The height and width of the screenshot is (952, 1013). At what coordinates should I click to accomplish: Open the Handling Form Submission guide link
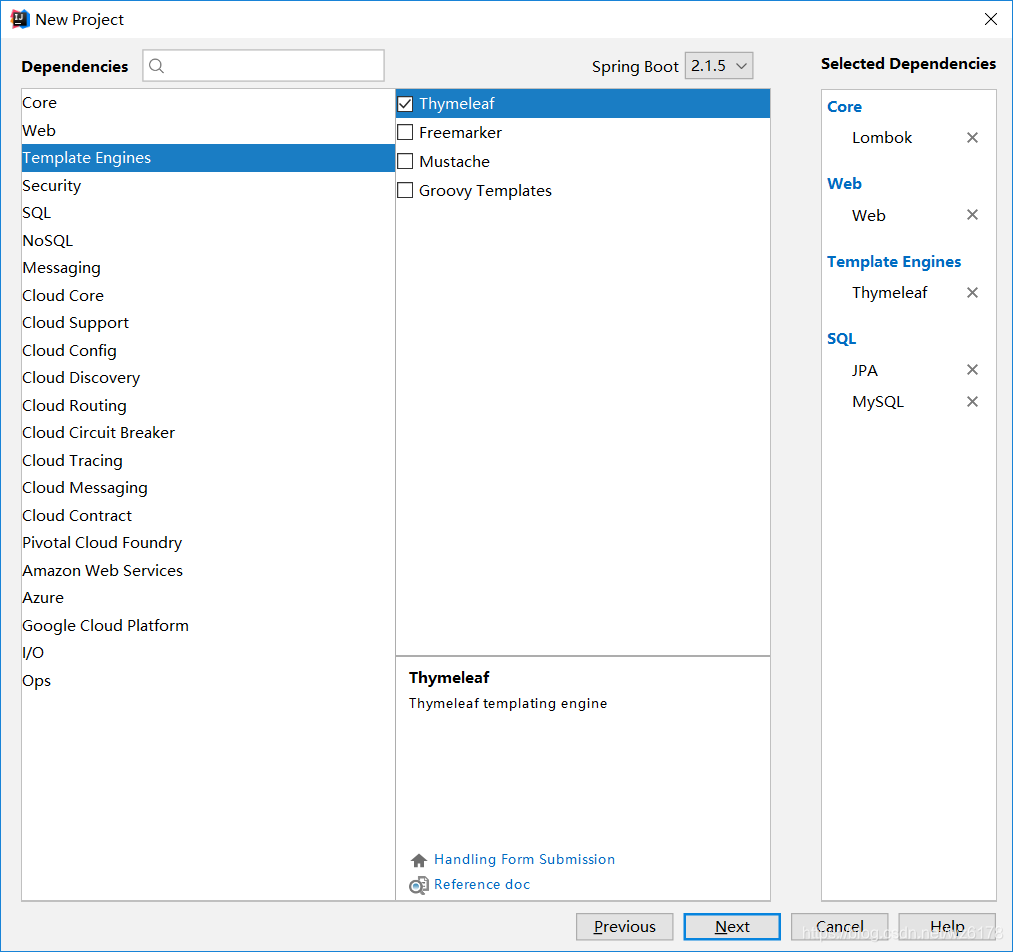pos(525,859)
